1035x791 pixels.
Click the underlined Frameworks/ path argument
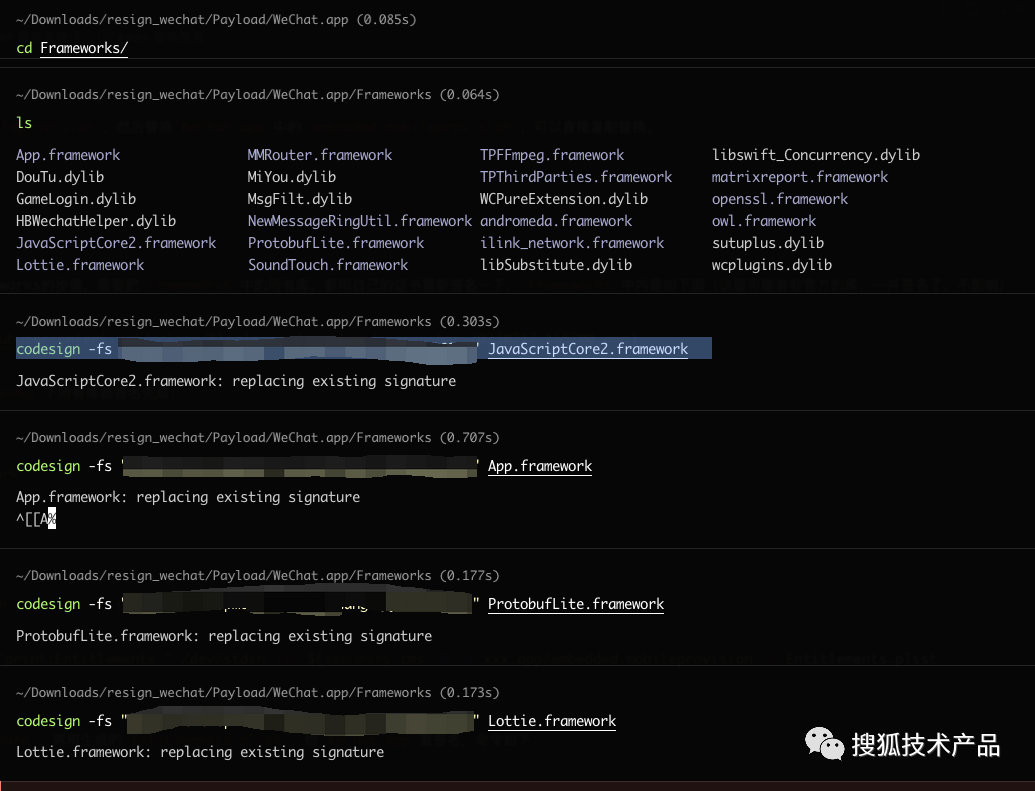84,48
